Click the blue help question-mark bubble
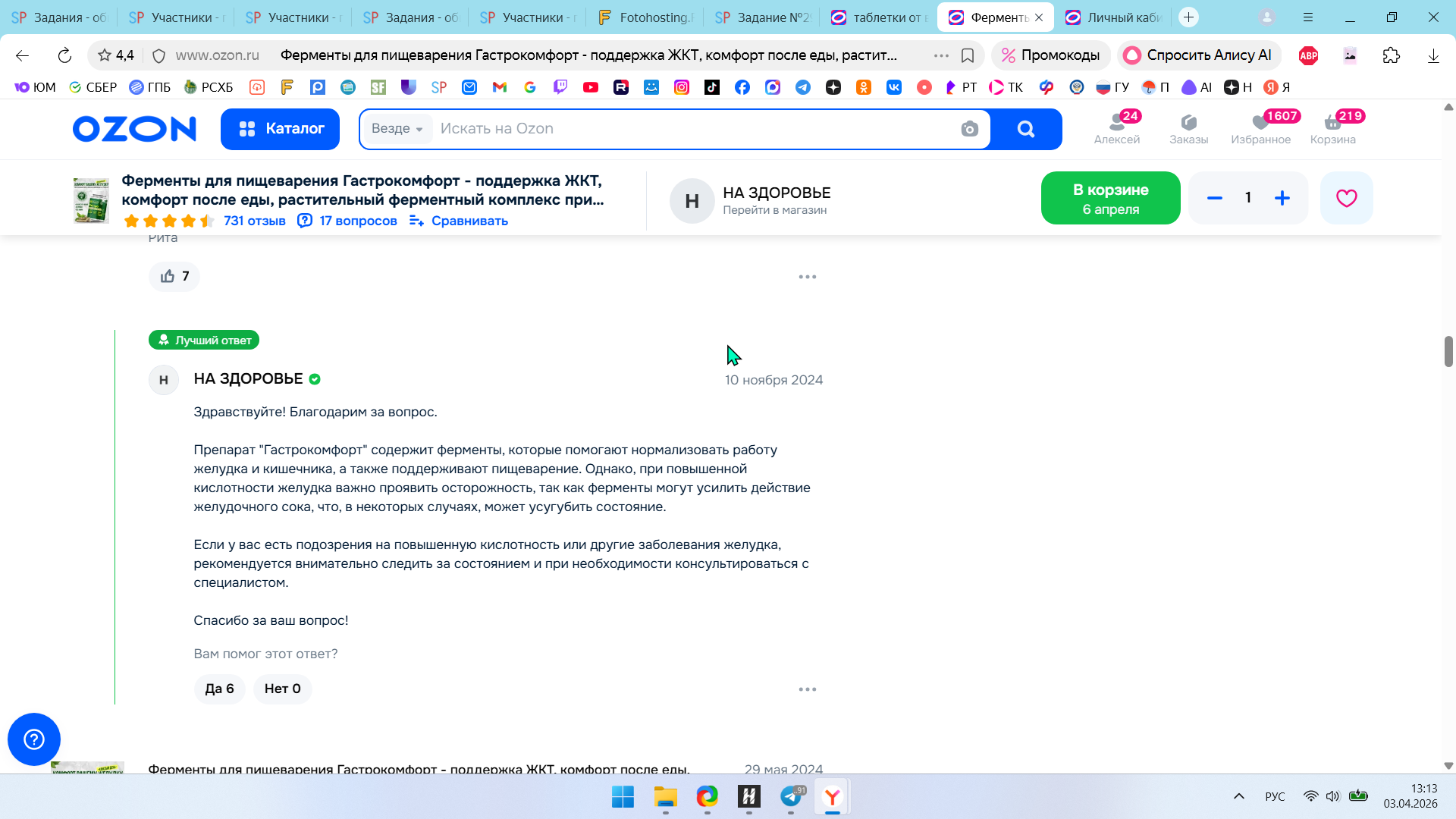The width and height of the screenshot is (1456, 819). point(33,739)
